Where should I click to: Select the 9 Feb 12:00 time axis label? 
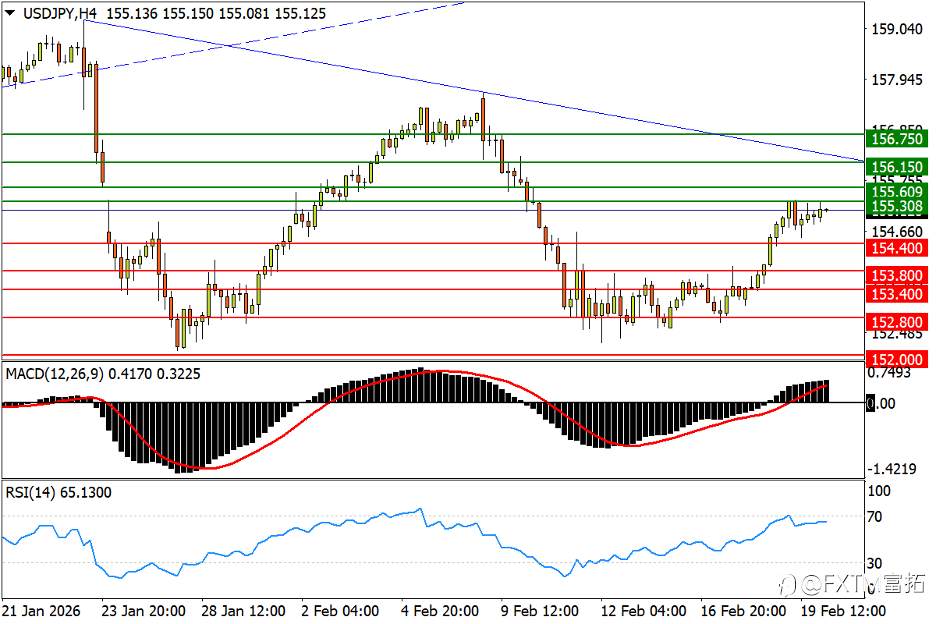(x=539, y=611)
